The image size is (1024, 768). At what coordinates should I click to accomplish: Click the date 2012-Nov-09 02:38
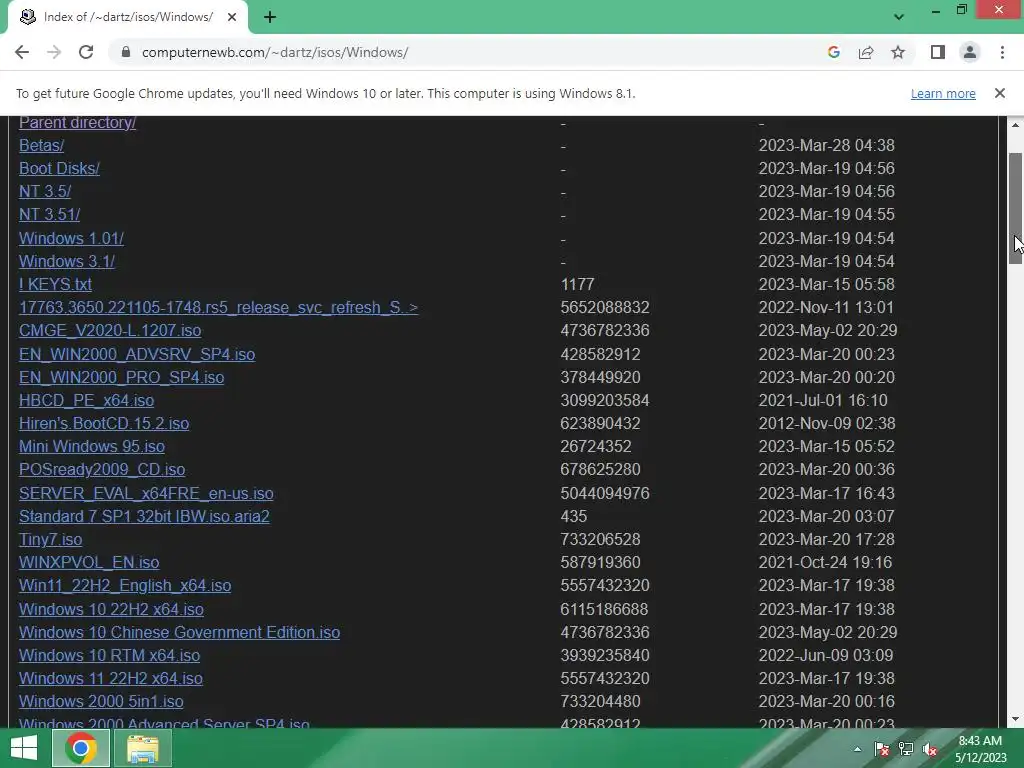pos(827,423)
